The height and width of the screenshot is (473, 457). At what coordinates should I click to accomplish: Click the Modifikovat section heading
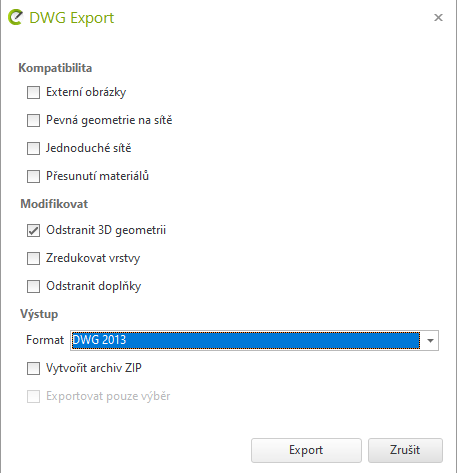54,204
